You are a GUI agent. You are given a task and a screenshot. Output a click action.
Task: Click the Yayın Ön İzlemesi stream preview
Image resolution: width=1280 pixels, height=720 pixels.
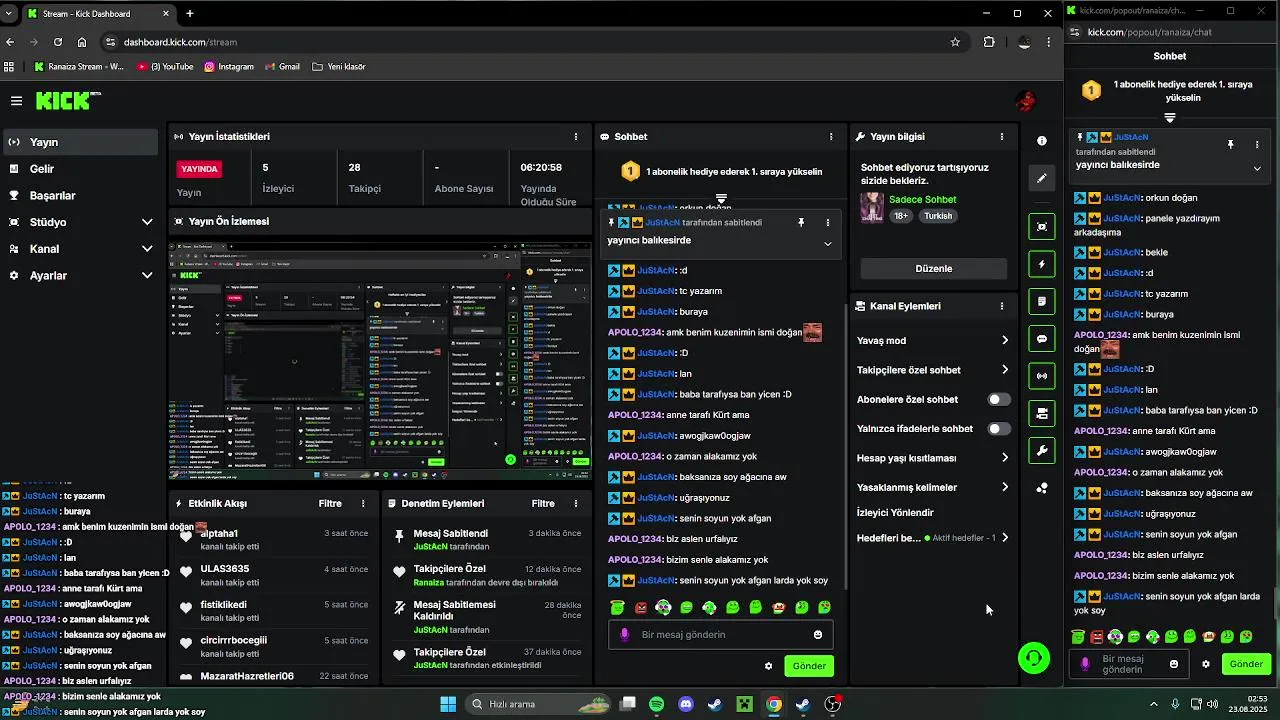coord(380,360)
